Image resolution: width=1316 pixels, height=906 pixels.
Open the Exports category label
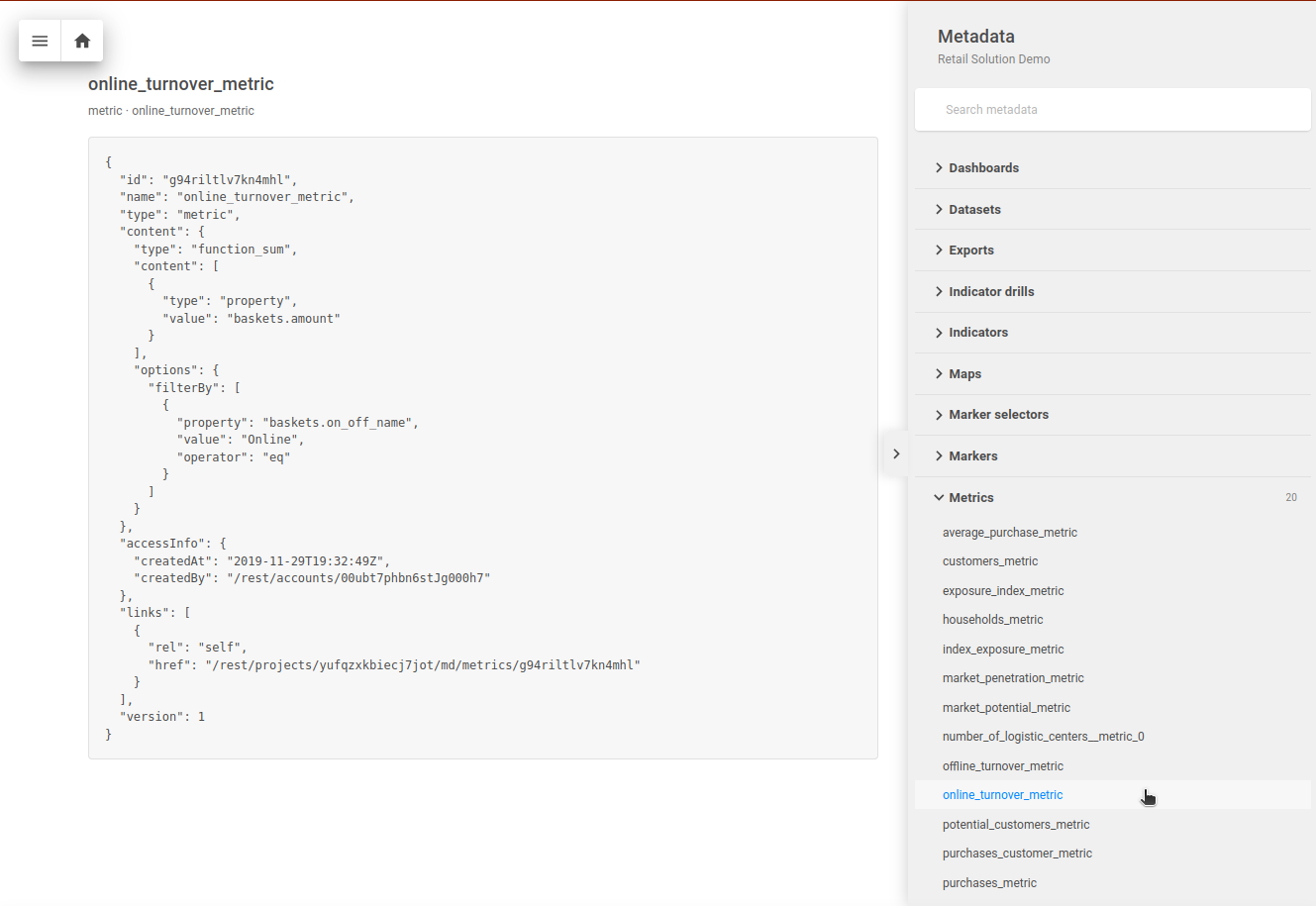coord(971,251)
